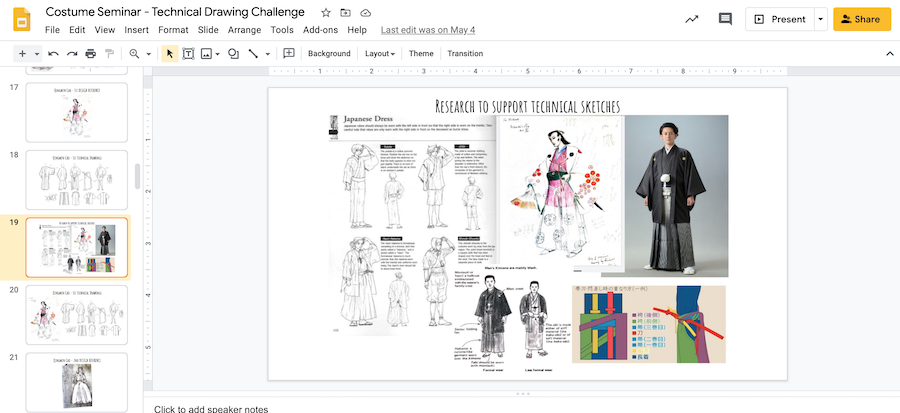900x413 pixels.
Task: Hide the menus with collapse chevron
Action: click(x=889, y=53)
